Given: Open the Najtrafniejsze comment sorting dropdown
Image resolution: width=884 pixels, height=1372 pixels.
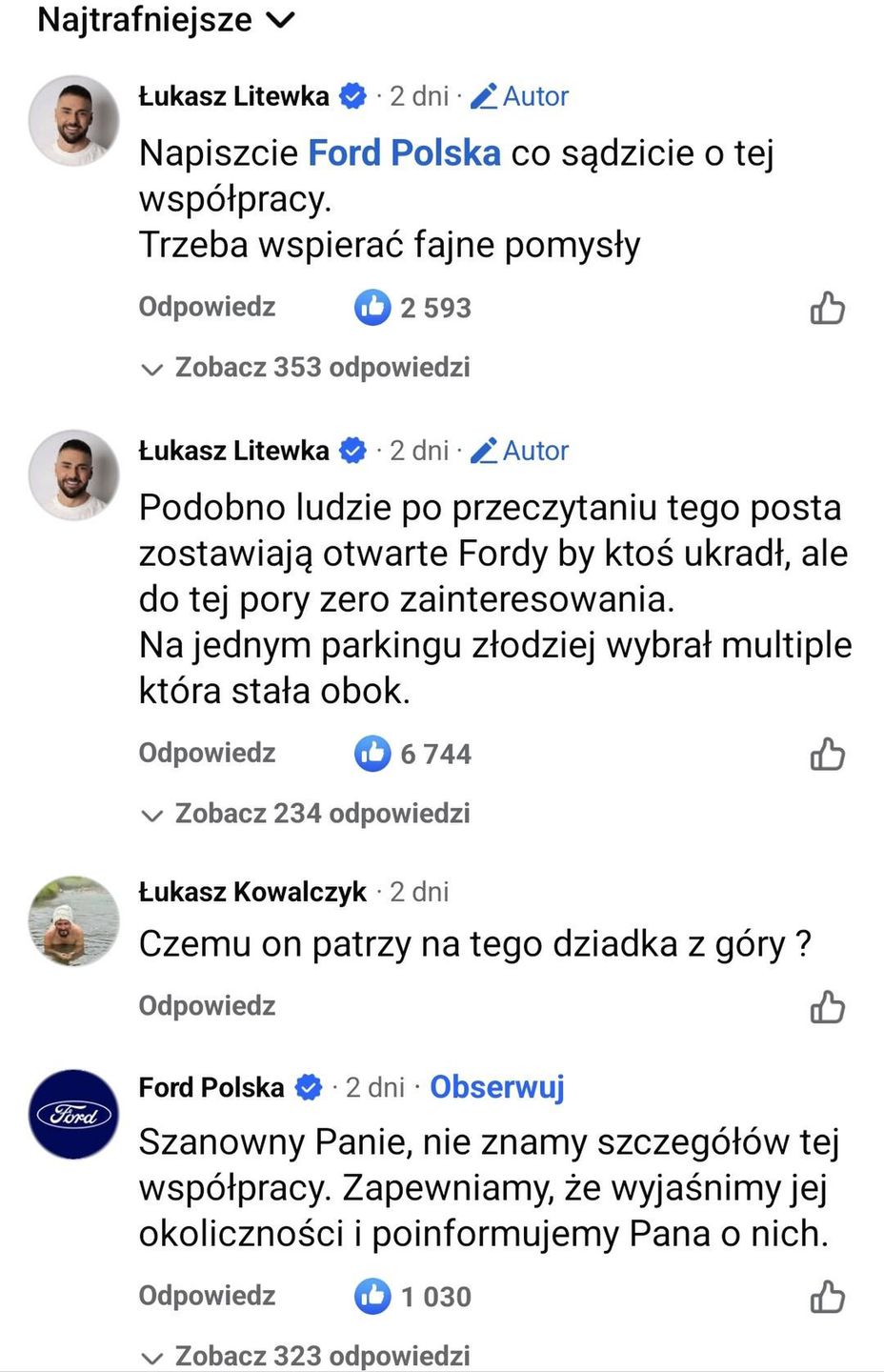Looking at the screenshot, I should point(167,20).
